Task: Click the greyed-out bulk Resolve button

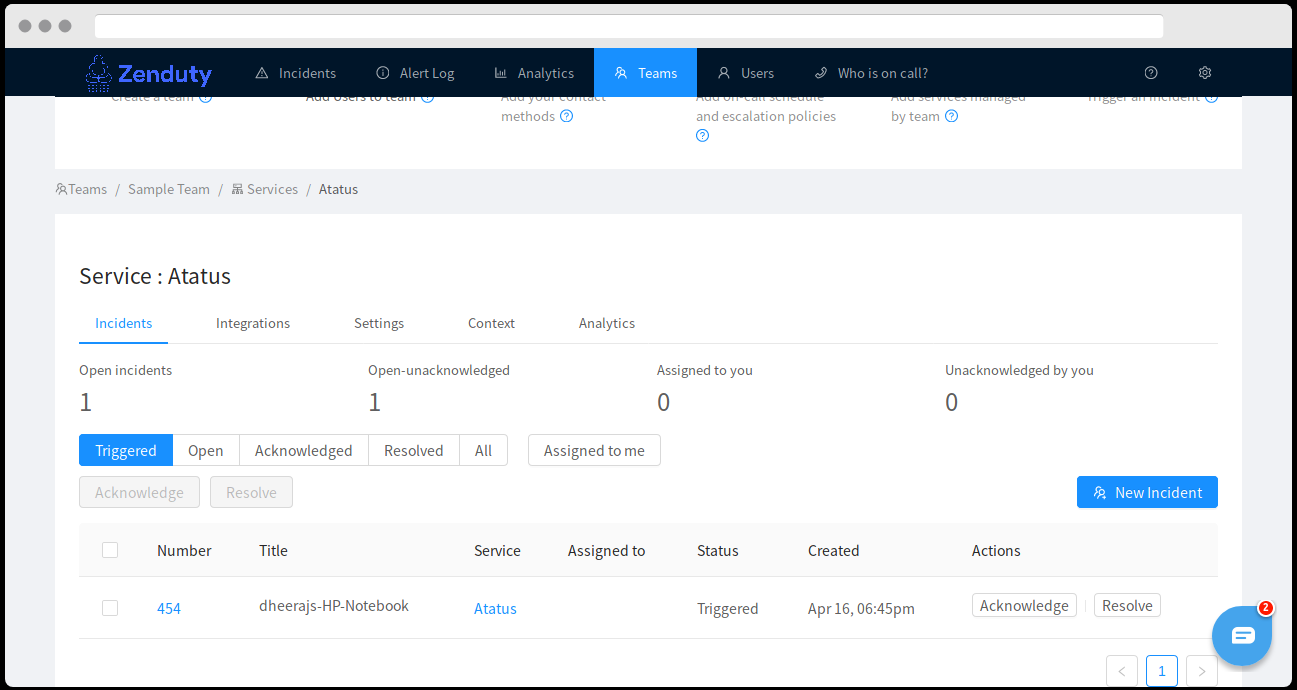Action: coord(251,492)
